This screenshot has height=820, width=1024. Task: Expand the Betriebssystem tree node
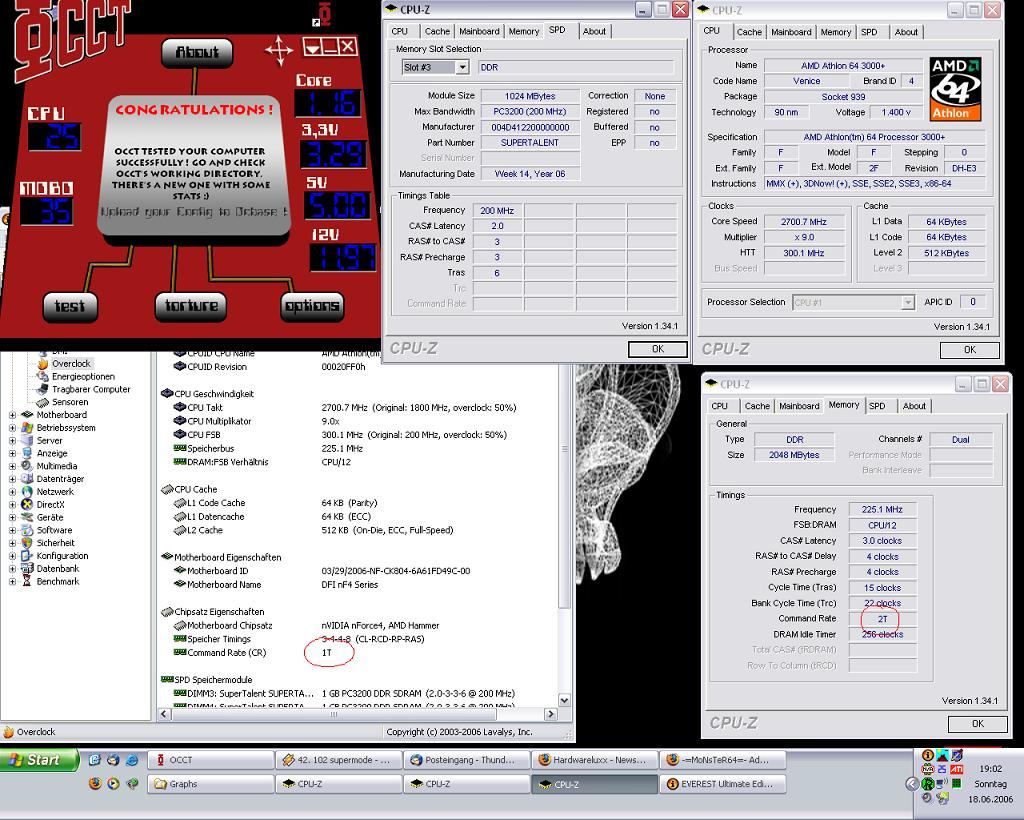[x=12, y=428]
